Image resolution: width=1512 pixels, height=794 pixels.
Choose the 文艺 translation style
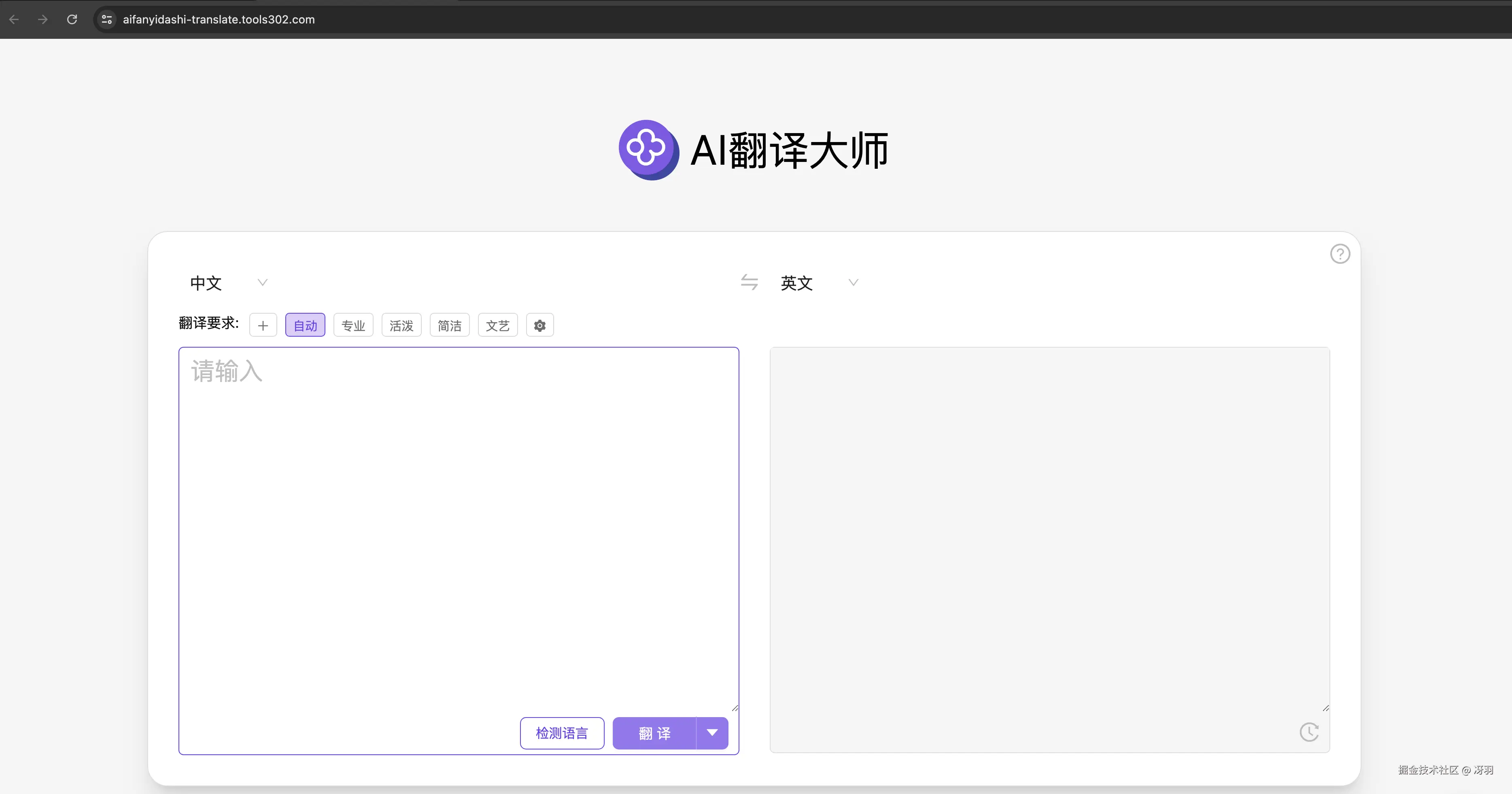click(498, 325)
